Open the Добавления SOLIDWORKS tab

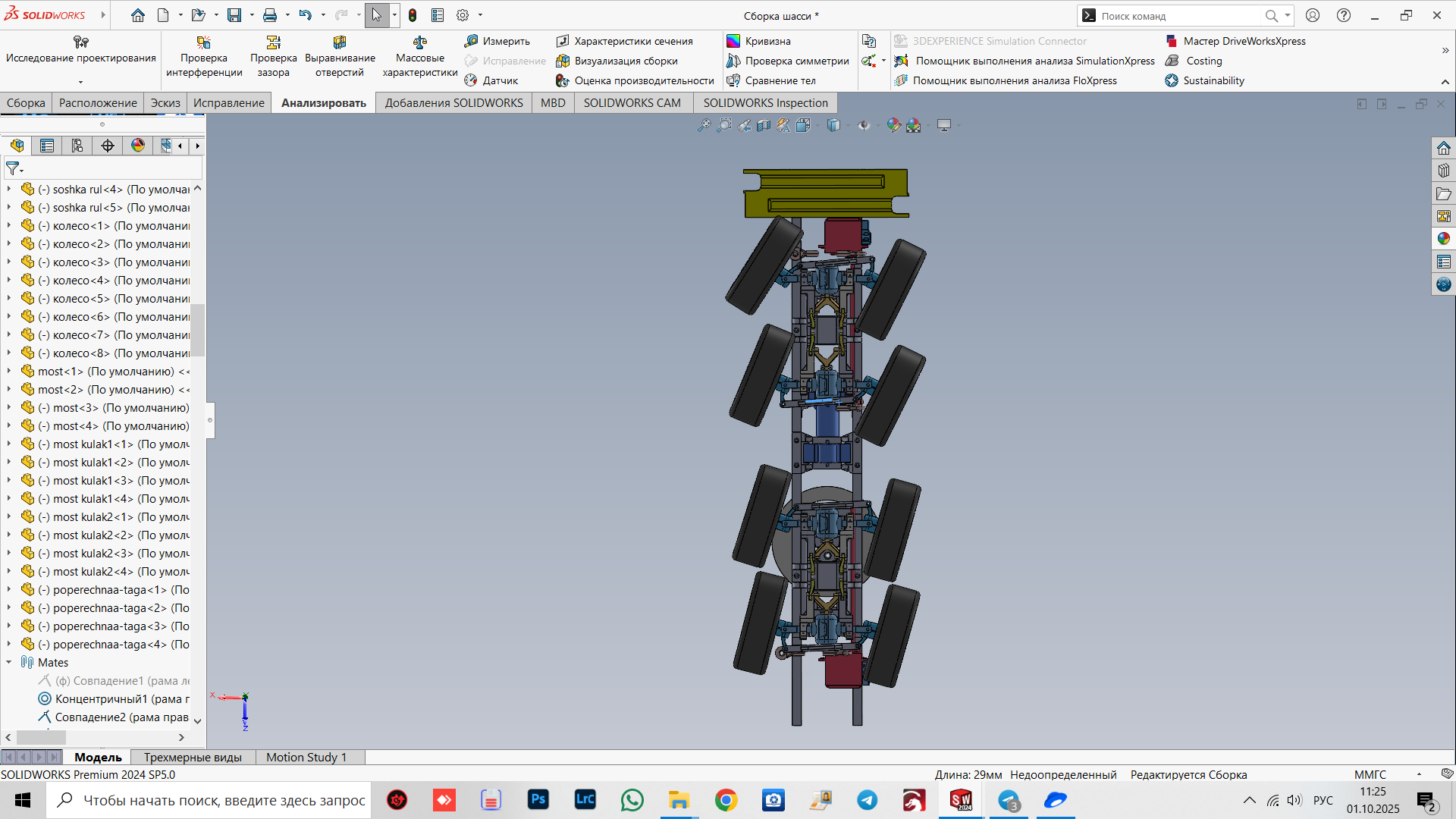[453, 103]
